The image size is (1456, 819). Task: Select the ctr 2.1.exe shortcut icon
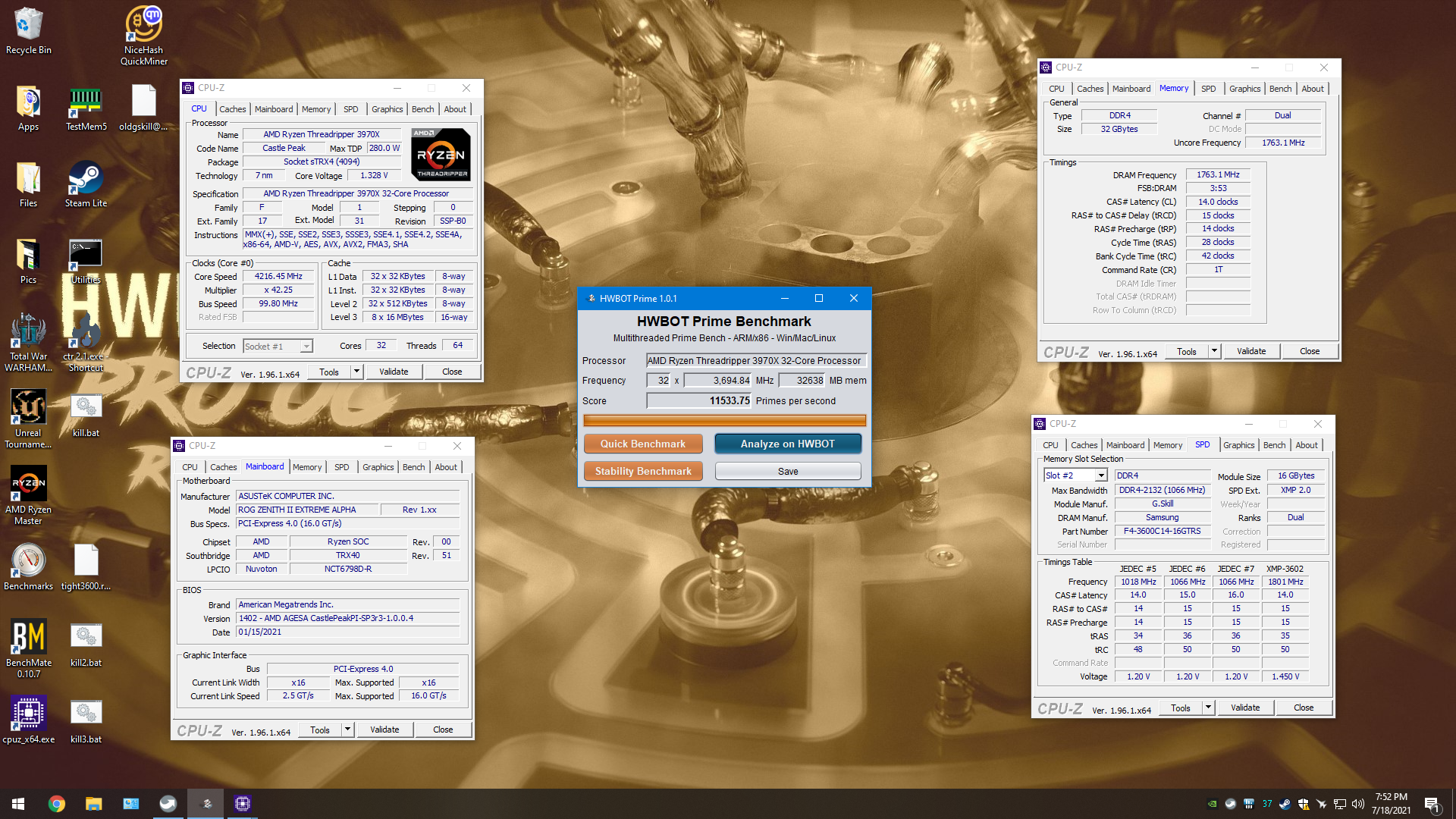pos(86,343)
